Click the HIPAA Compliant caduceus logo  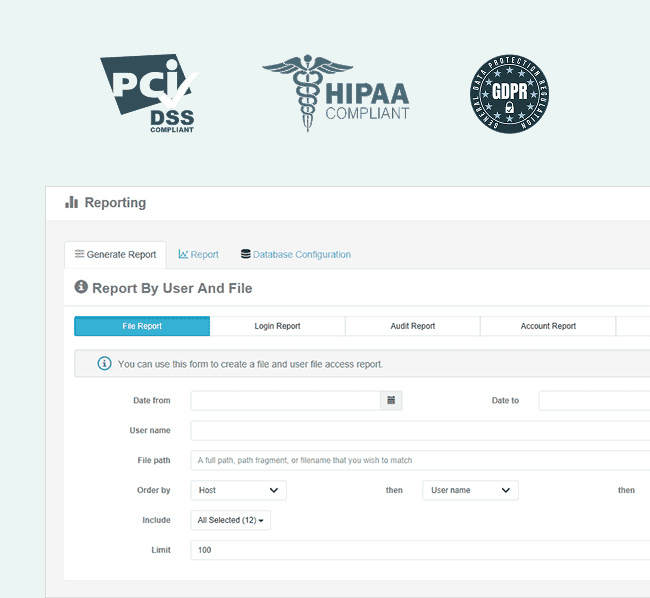click(336, 94)
